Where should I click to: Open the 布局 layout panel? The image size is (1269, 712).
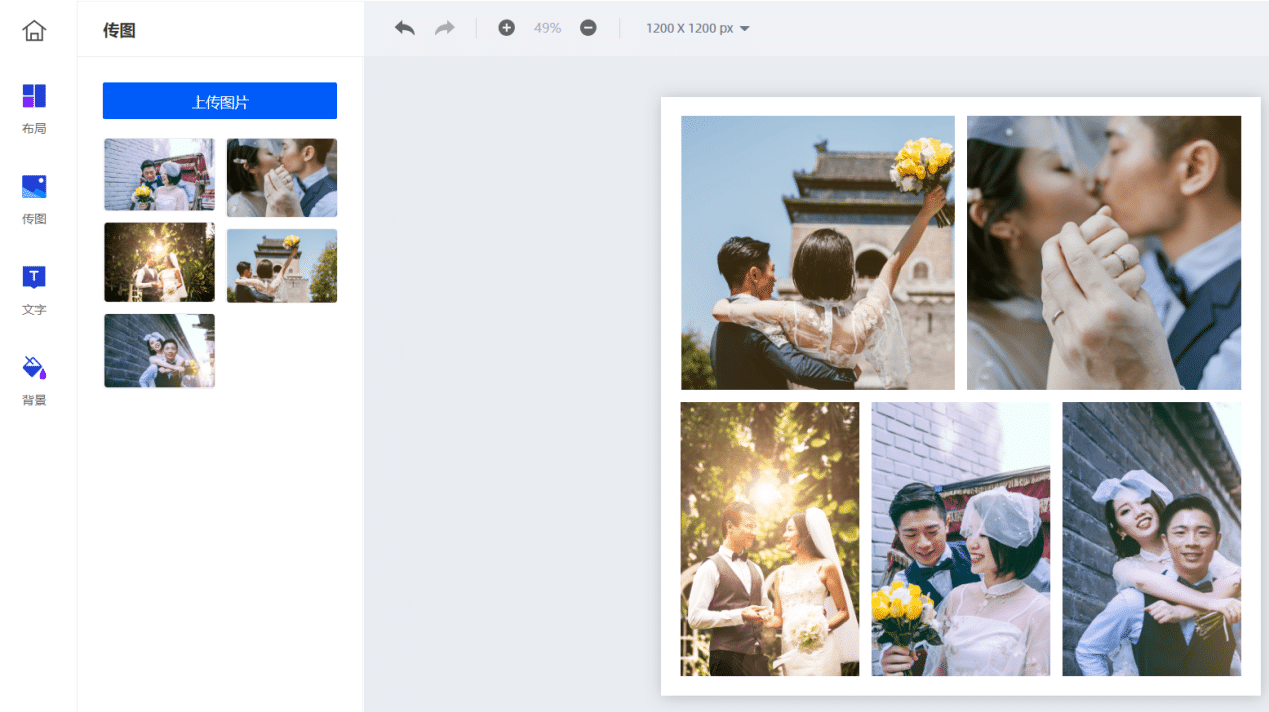point(34,108)
